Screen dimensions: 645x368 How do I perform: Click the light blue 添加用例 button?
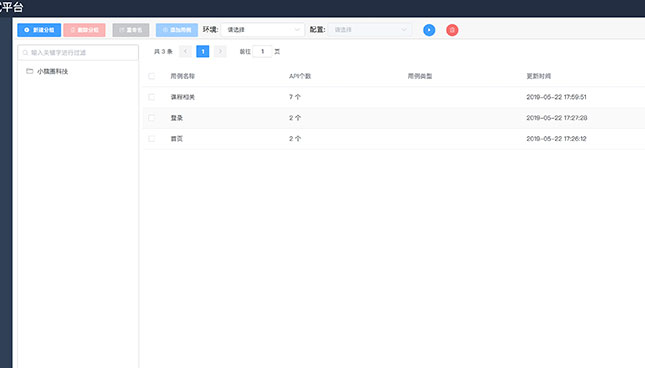pyautogui.click(x=177, y=30)
